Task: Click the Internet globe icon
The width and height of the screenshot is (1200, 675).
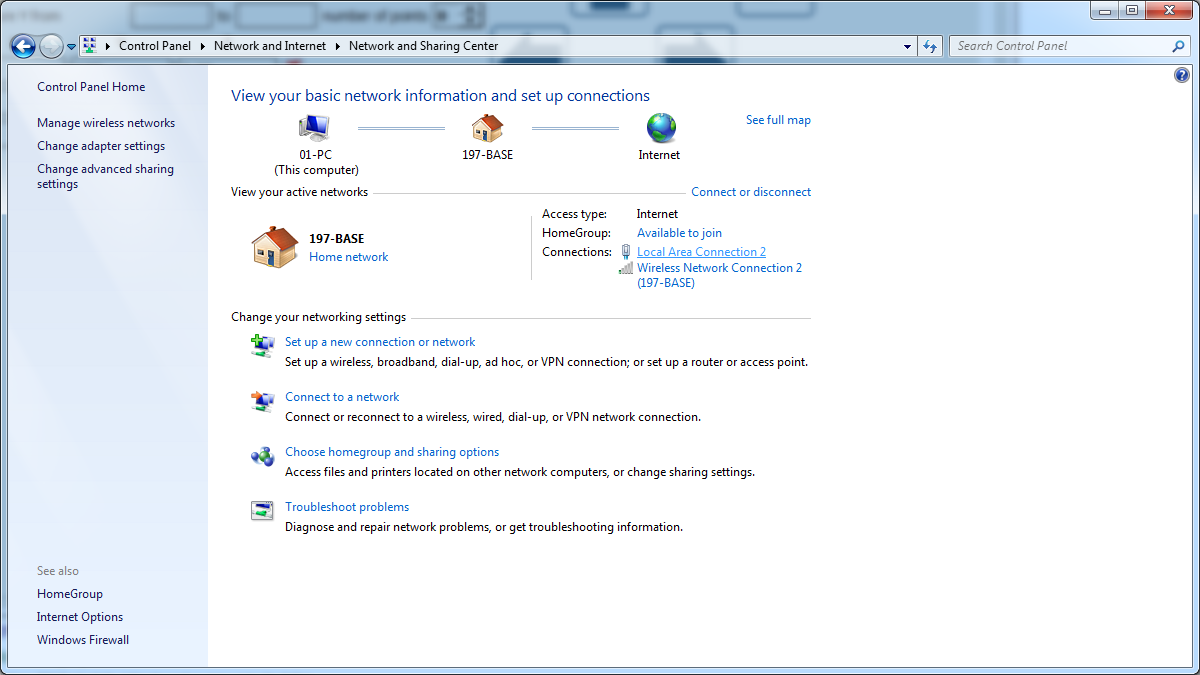Action: 660,128
